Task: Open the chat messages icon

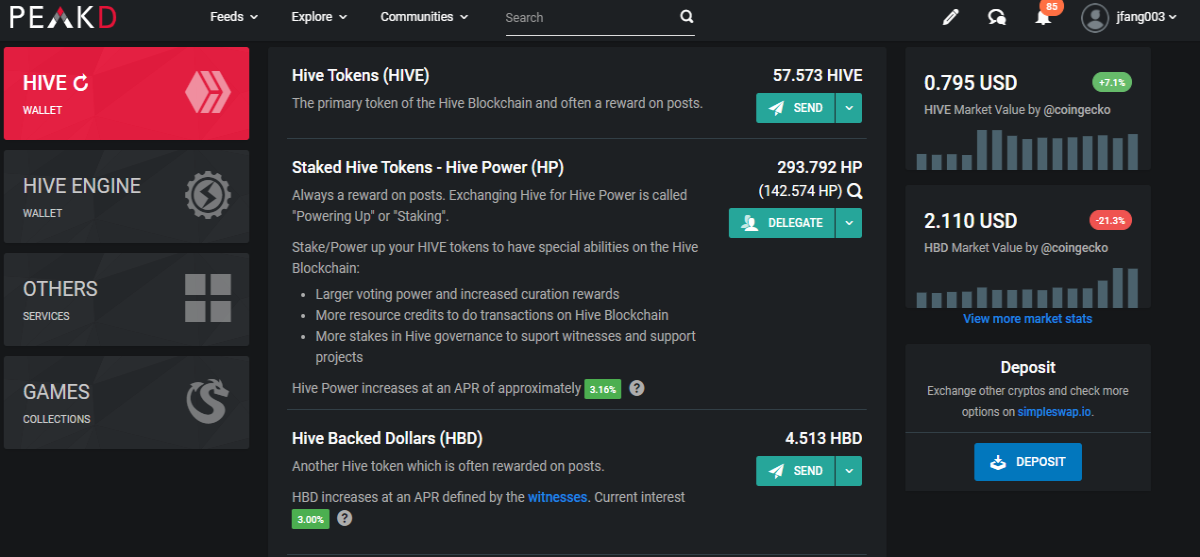Action: tap(997, 17)
